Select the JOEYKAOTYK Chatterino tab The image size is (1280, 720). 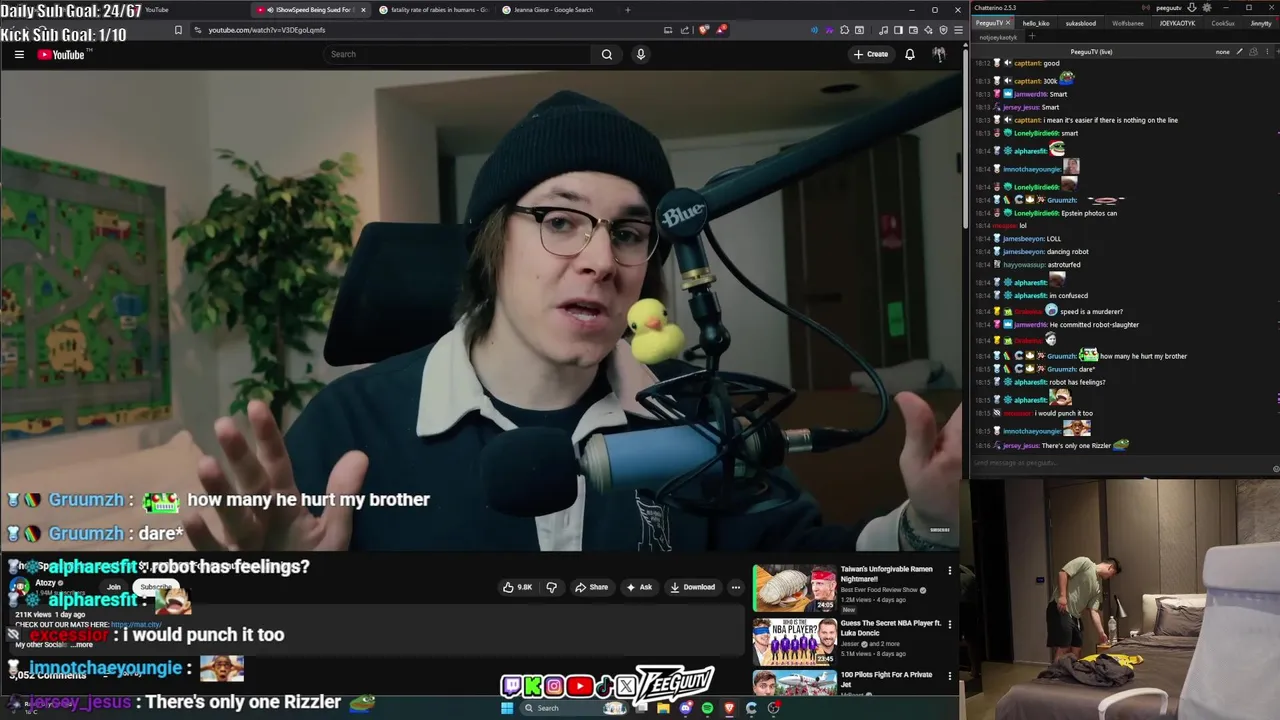click(x=1177, y=23)
